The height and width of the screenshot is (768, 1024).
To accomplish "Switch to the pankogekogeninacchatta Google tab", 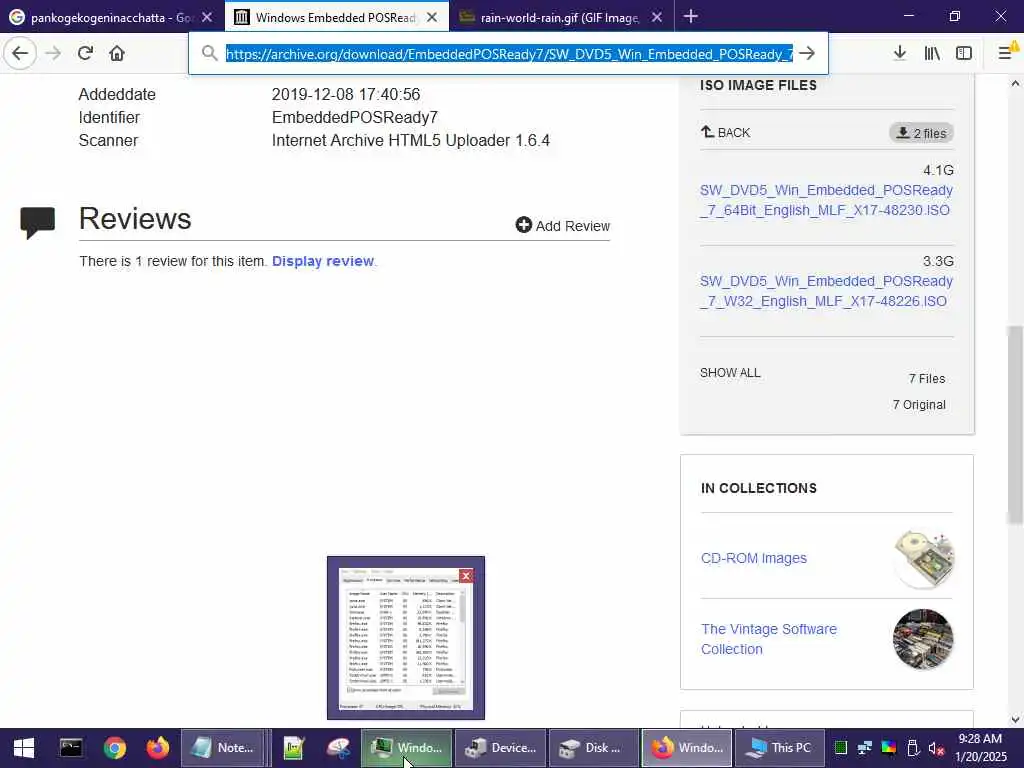I will click(x=112, y=17).
